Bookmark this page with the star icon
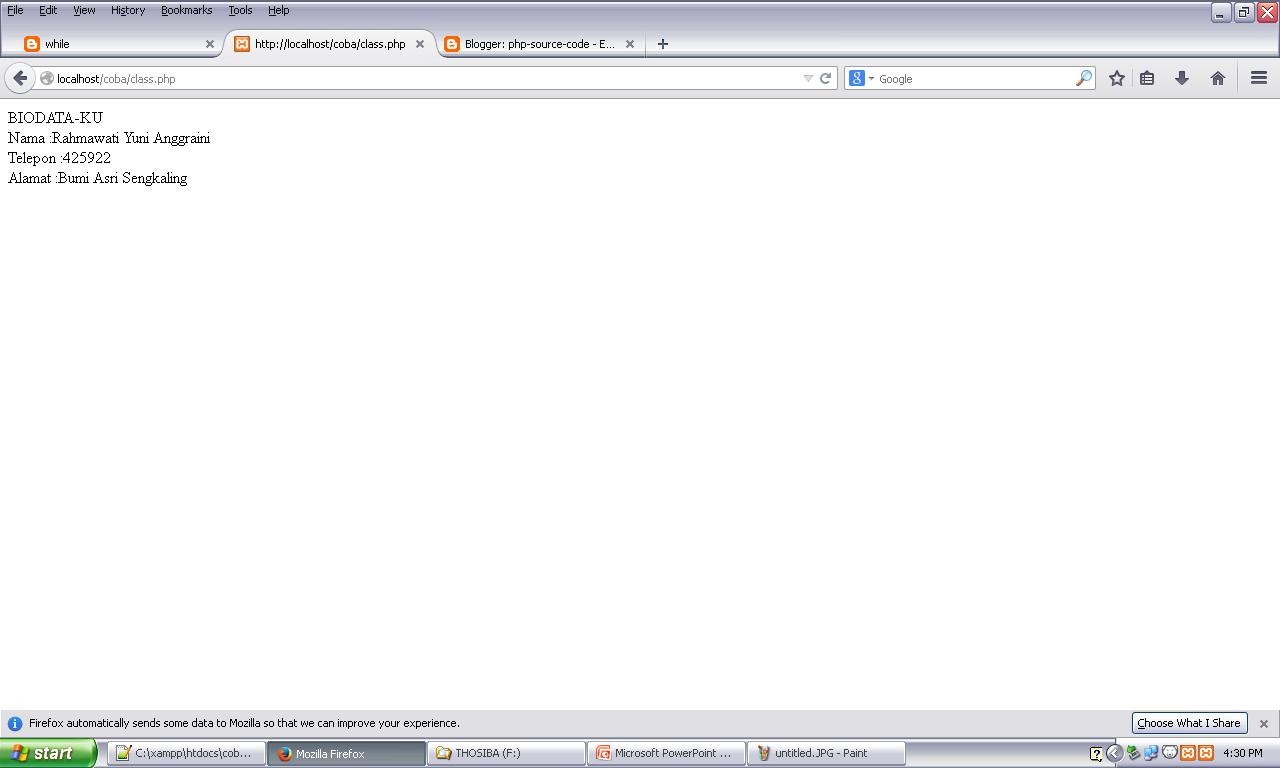Screen dimensions: 1280x768 [x=1117, y=78]
